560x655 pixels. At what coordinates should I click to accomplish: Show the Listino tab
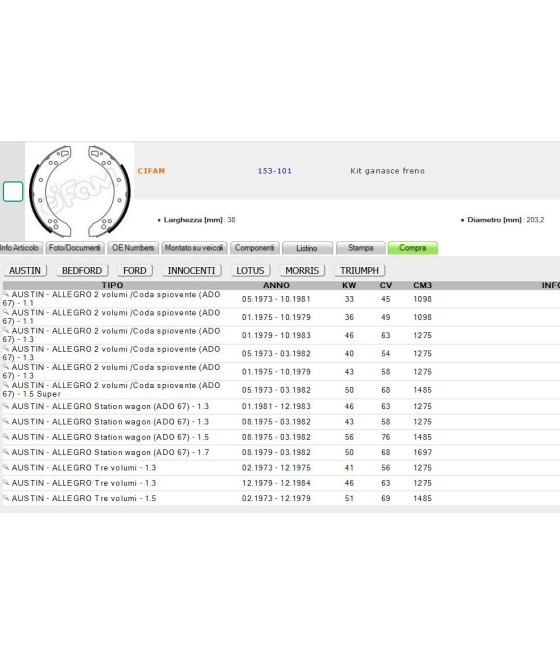click(307, 248)
